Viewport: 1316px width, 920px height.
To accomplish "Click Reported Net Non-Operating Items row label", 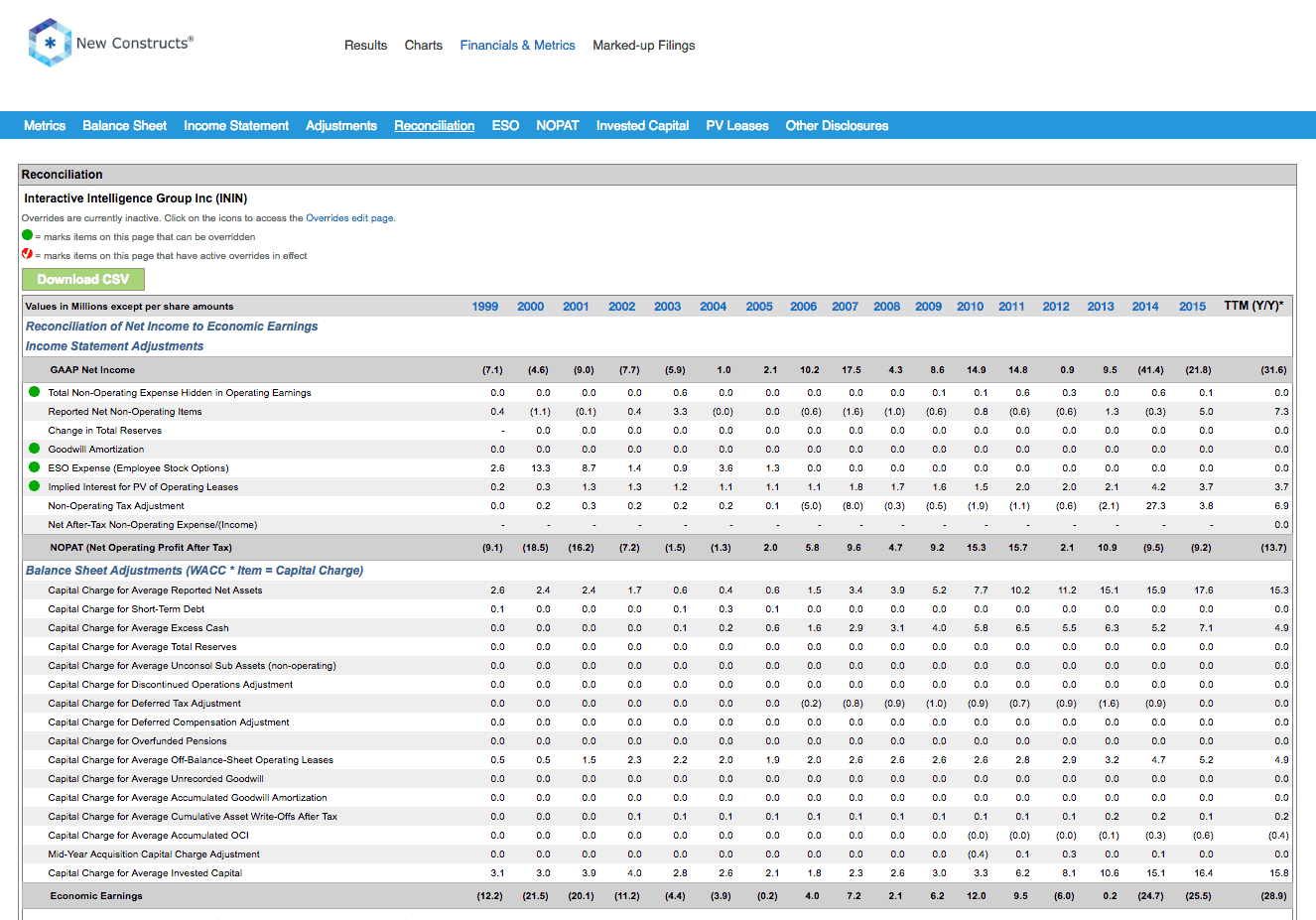I will [125, 412].
